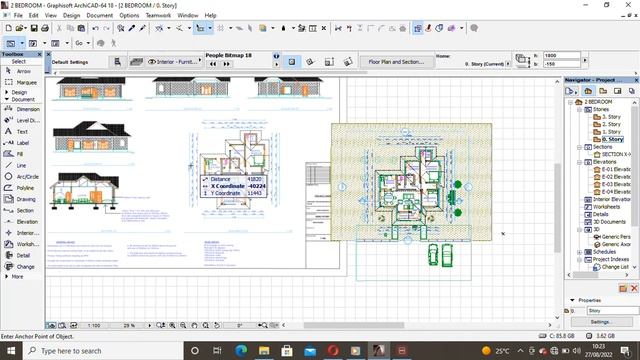Collapse the Document group in Toolbox
This screenshot has width=640, height=360.
click(7, 99)
